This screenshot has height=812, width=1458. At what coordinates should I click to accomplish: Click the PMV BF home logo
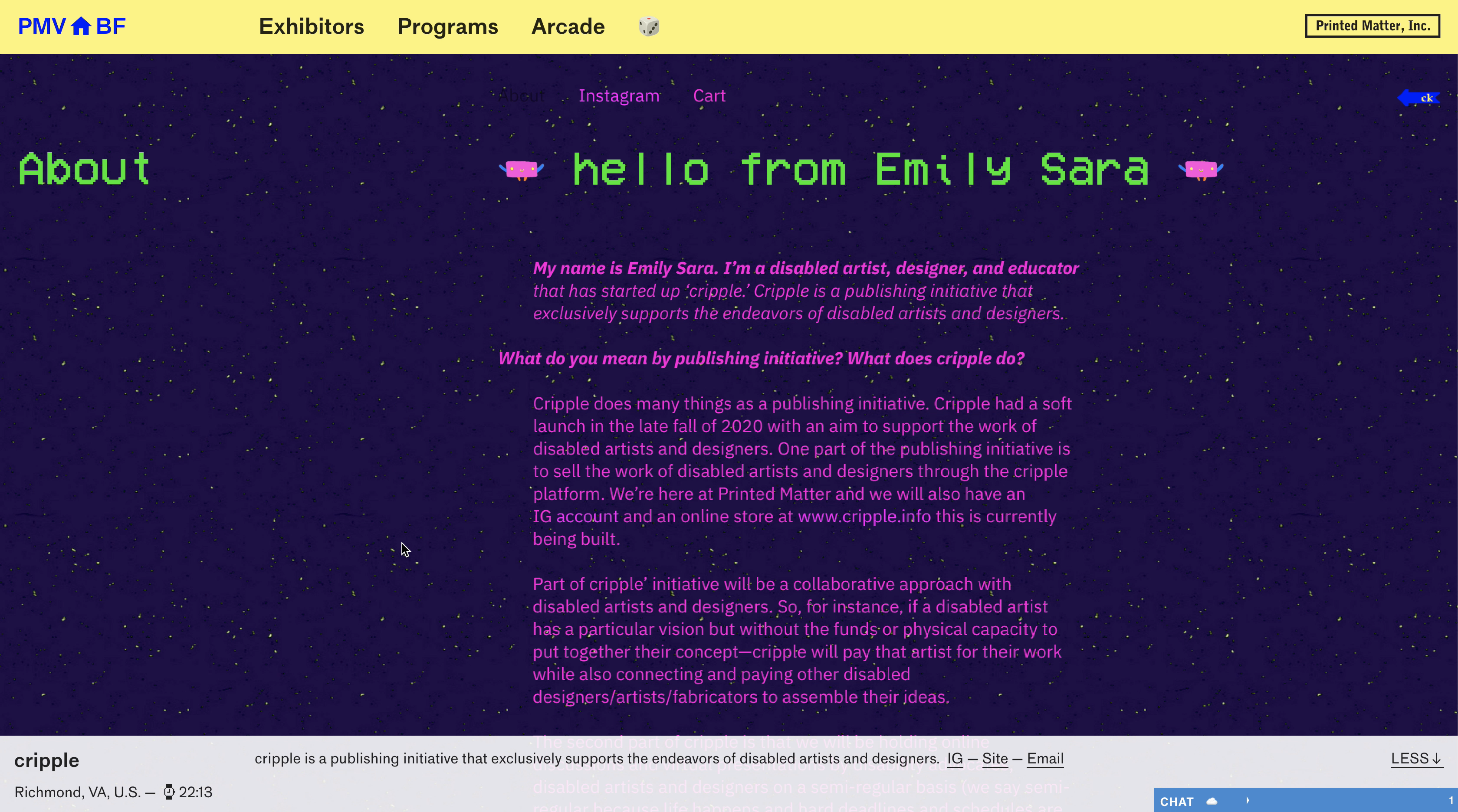tap(72, 26)
